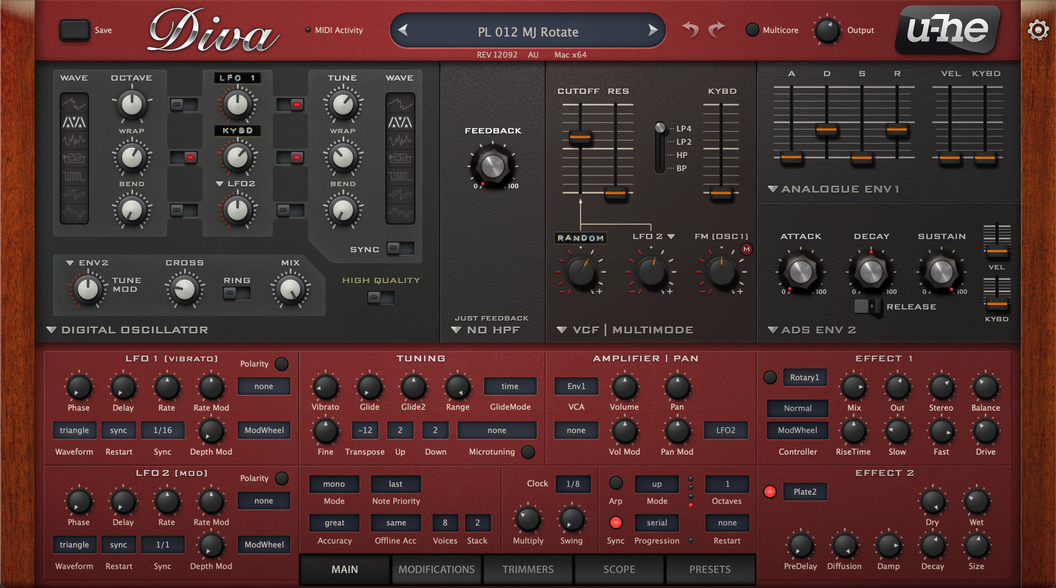Viewport: 1056px width, 588px height.
Task: Open the LFO 1 triangle Waveform dropdown
Action: coord(74,430)
